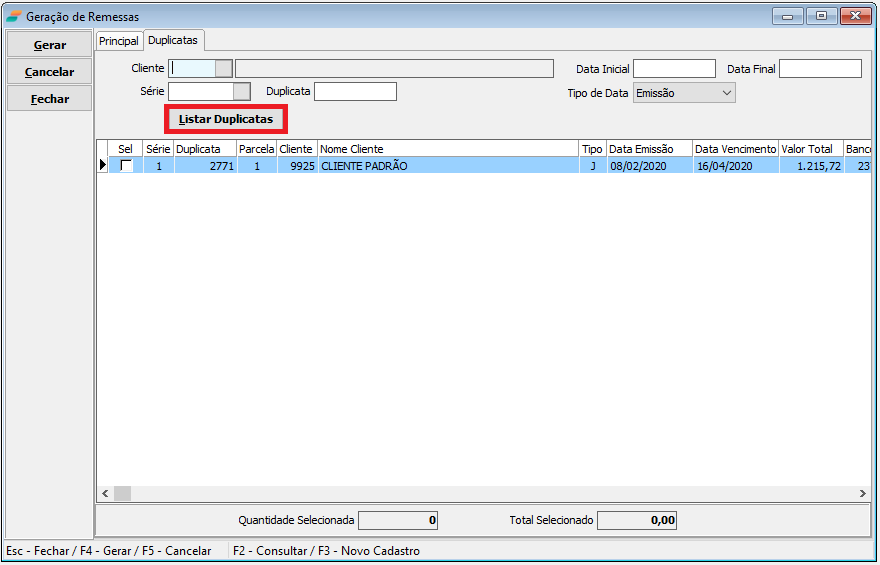Click the Série lookup button
The height and width of the screenshot is (565, 880).
(x=241, y=92)
